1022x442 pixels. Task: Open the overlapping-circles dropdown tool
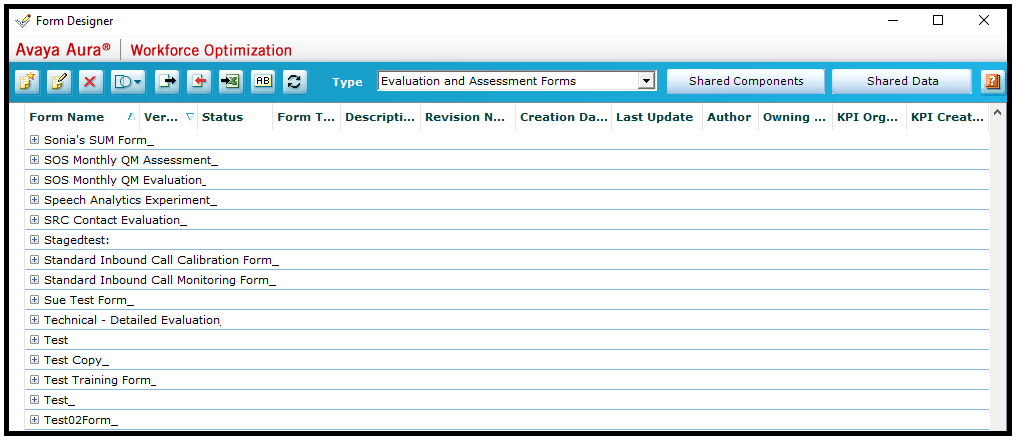point(128,81)
